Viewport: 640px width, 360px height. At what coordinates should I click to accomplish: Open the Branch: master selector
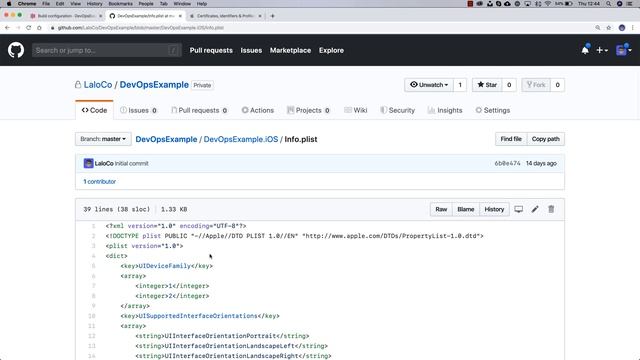(103, 139)
